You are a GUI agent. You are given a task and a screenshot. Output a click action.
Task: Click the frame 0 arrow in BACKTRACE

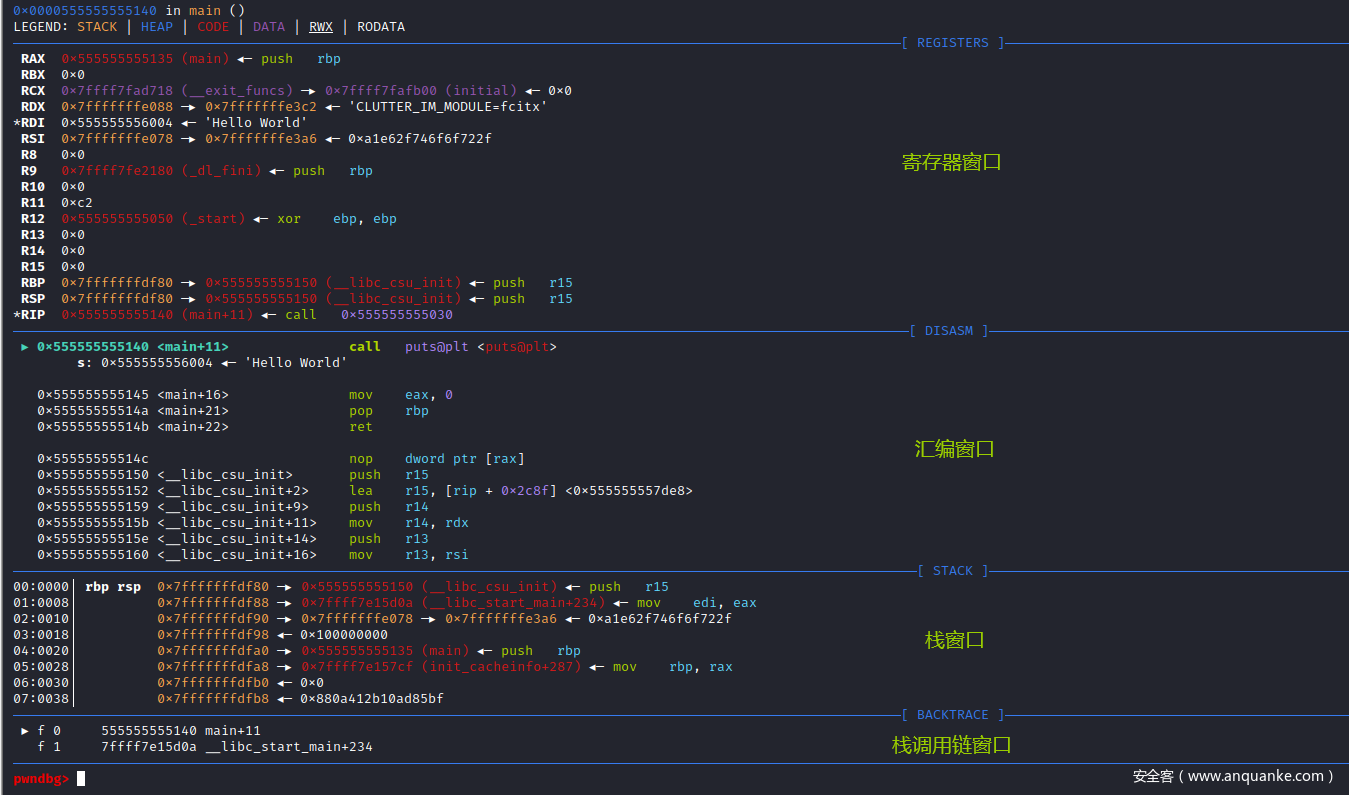[25, 731]
